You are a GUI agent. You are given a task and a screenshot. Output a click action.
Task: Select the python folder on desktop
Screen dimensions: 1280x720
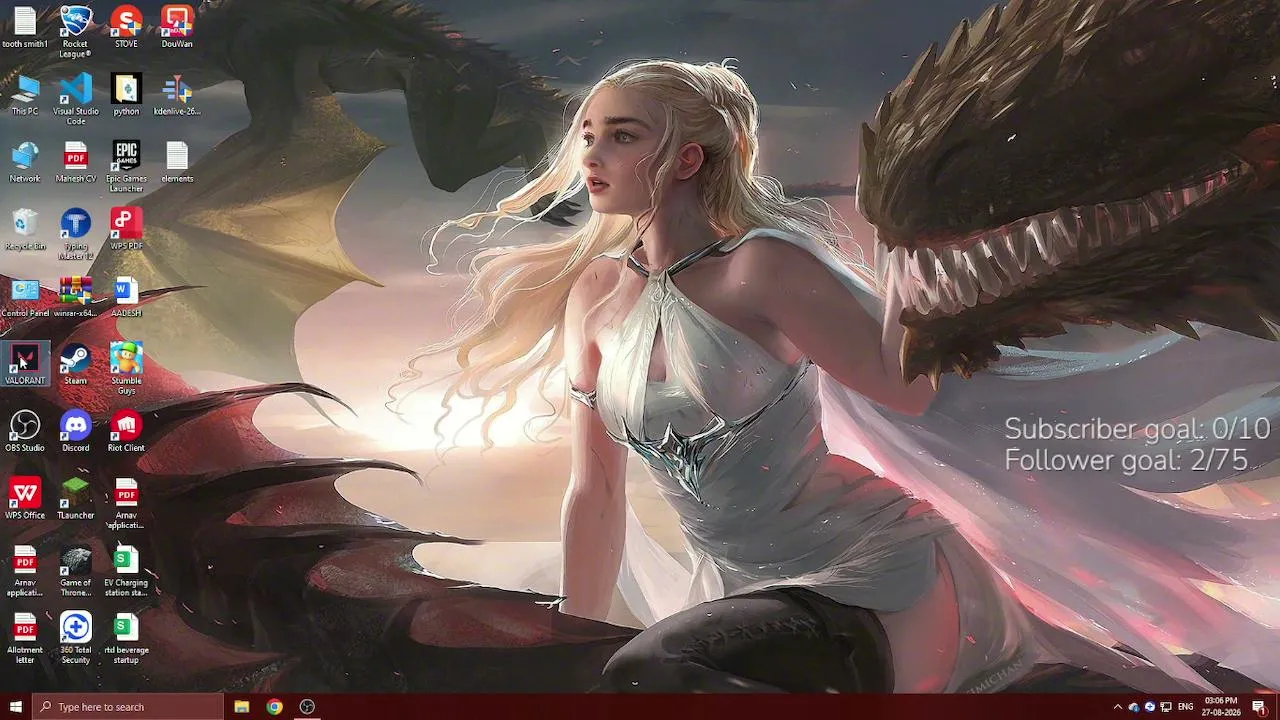coord(126,95)
